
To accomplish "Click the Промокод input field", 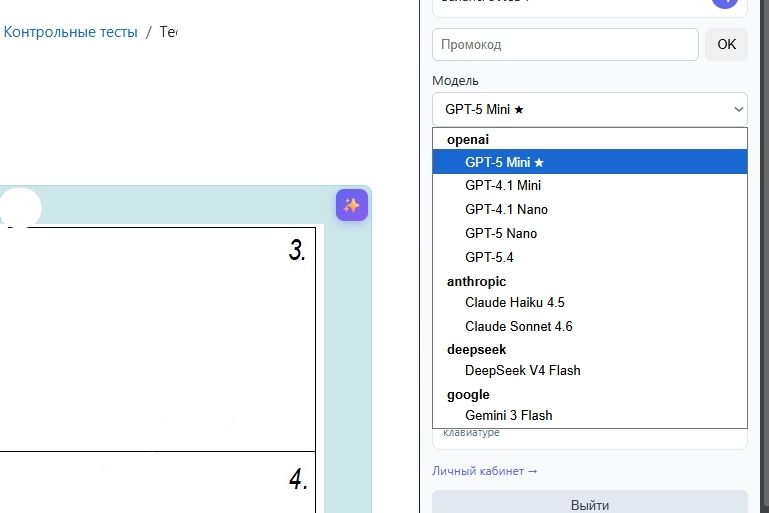I will tap(565, 45).
